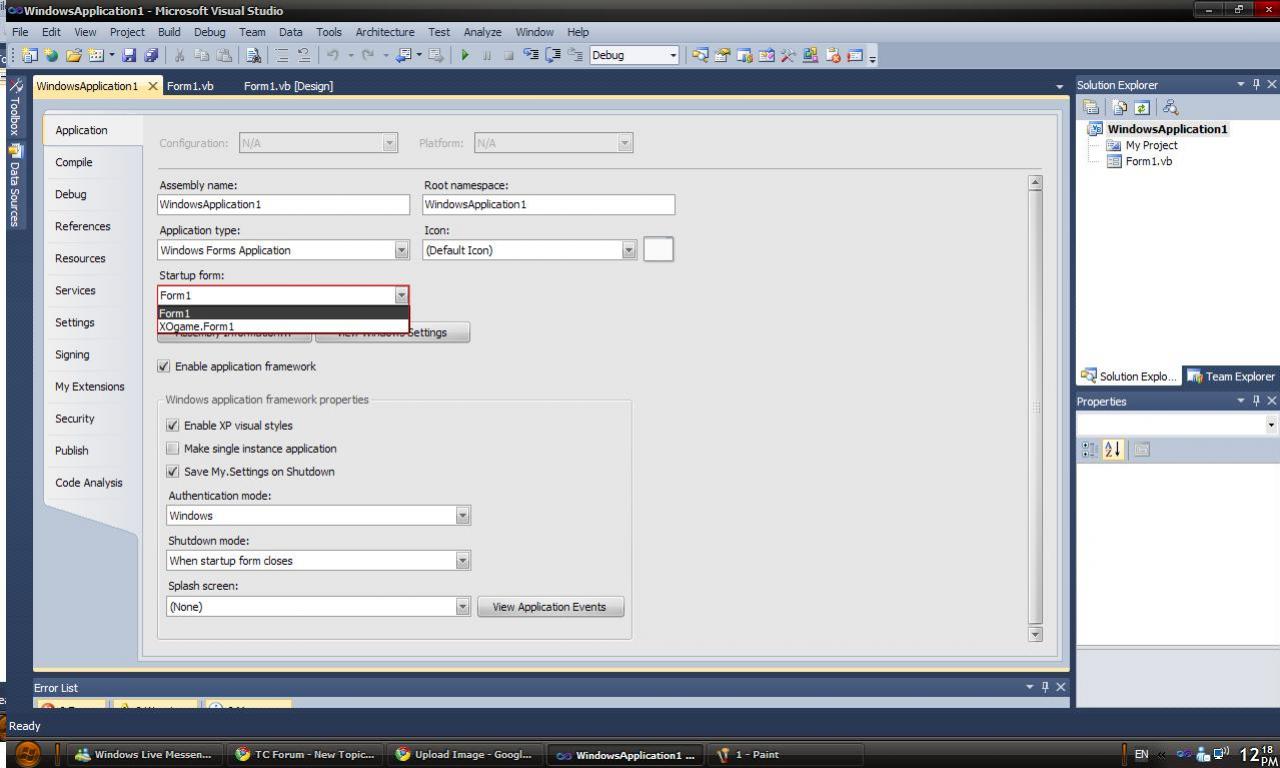Click the Paste clipboard icon
The width and height of the screenshot is (1280, 768).
coord(224,55)
